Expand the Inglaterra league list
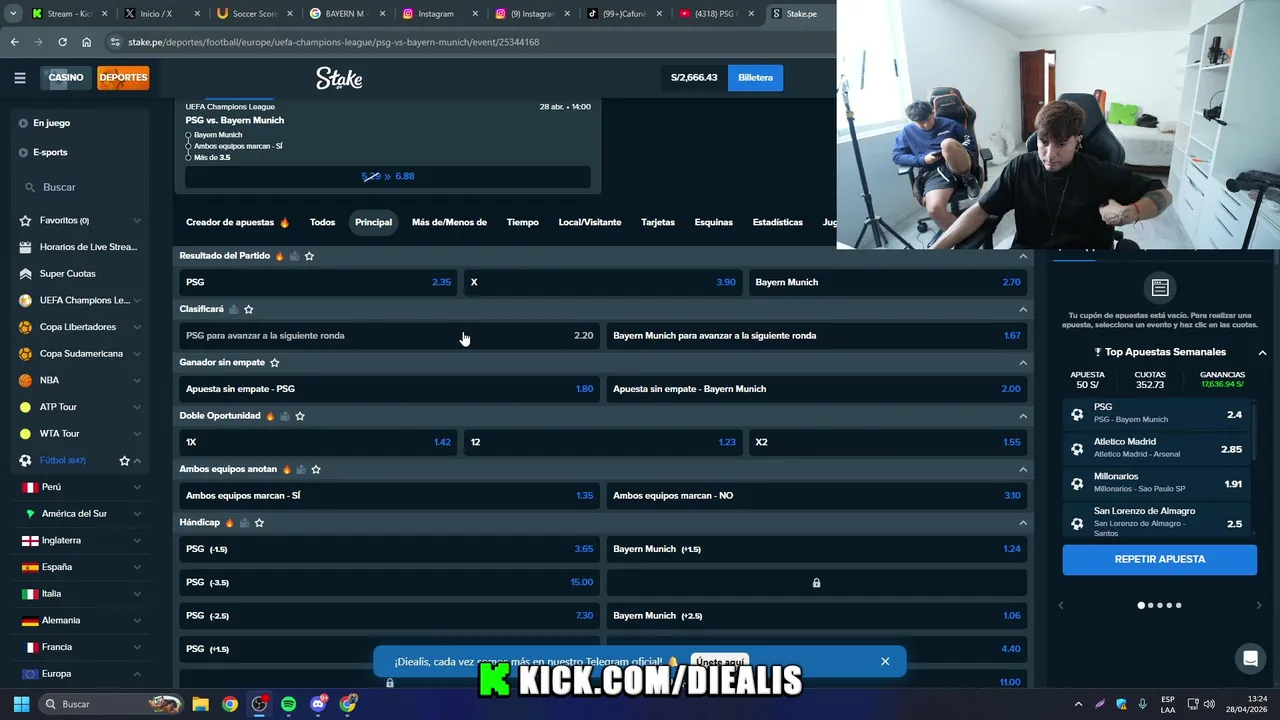This screenshot has width=1280, height=720. [x=137, y=540]
